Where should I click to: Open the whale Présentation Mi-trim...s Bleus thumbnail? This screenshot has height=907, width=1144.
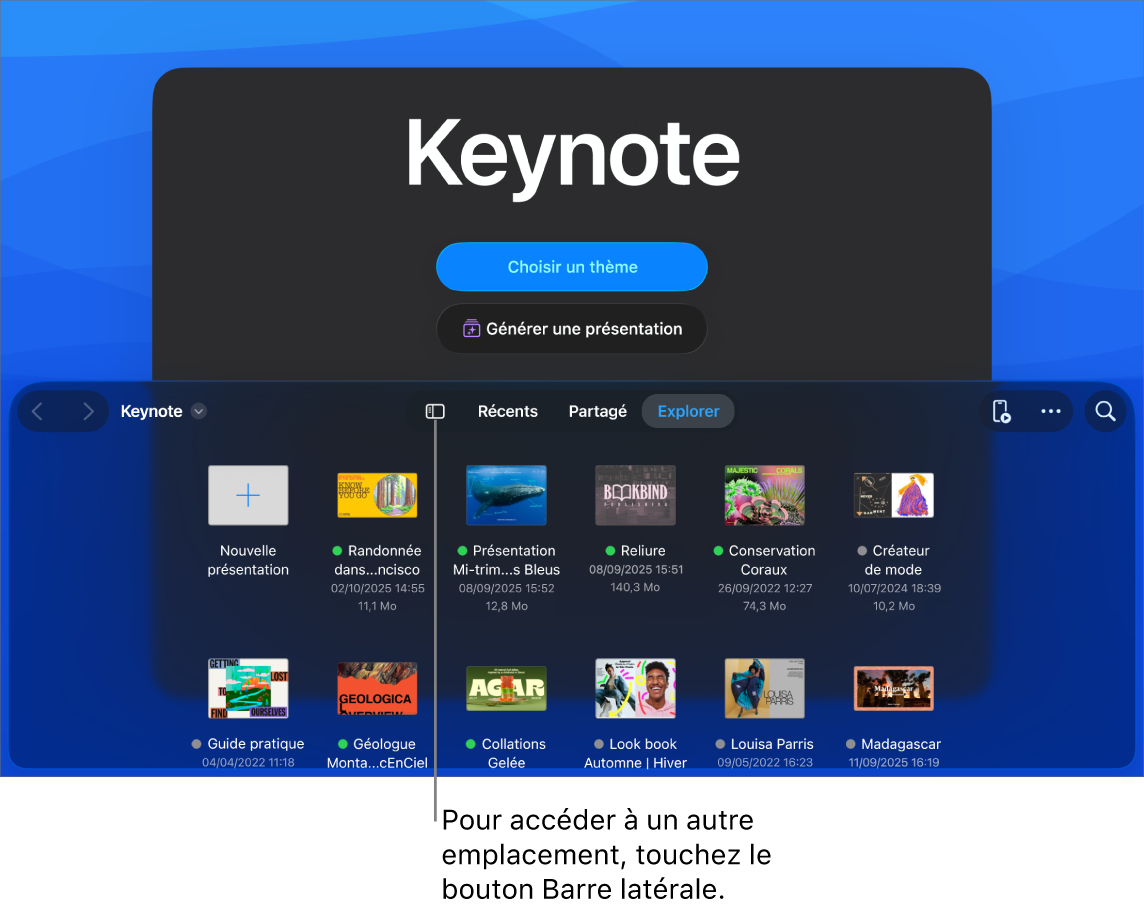pos(506,495)
